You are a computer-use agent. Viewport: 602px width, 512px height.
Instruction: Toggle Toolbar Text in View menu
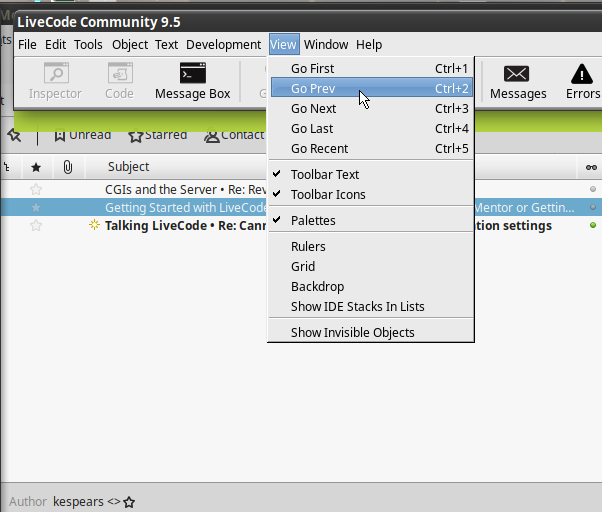pos(371,175)
